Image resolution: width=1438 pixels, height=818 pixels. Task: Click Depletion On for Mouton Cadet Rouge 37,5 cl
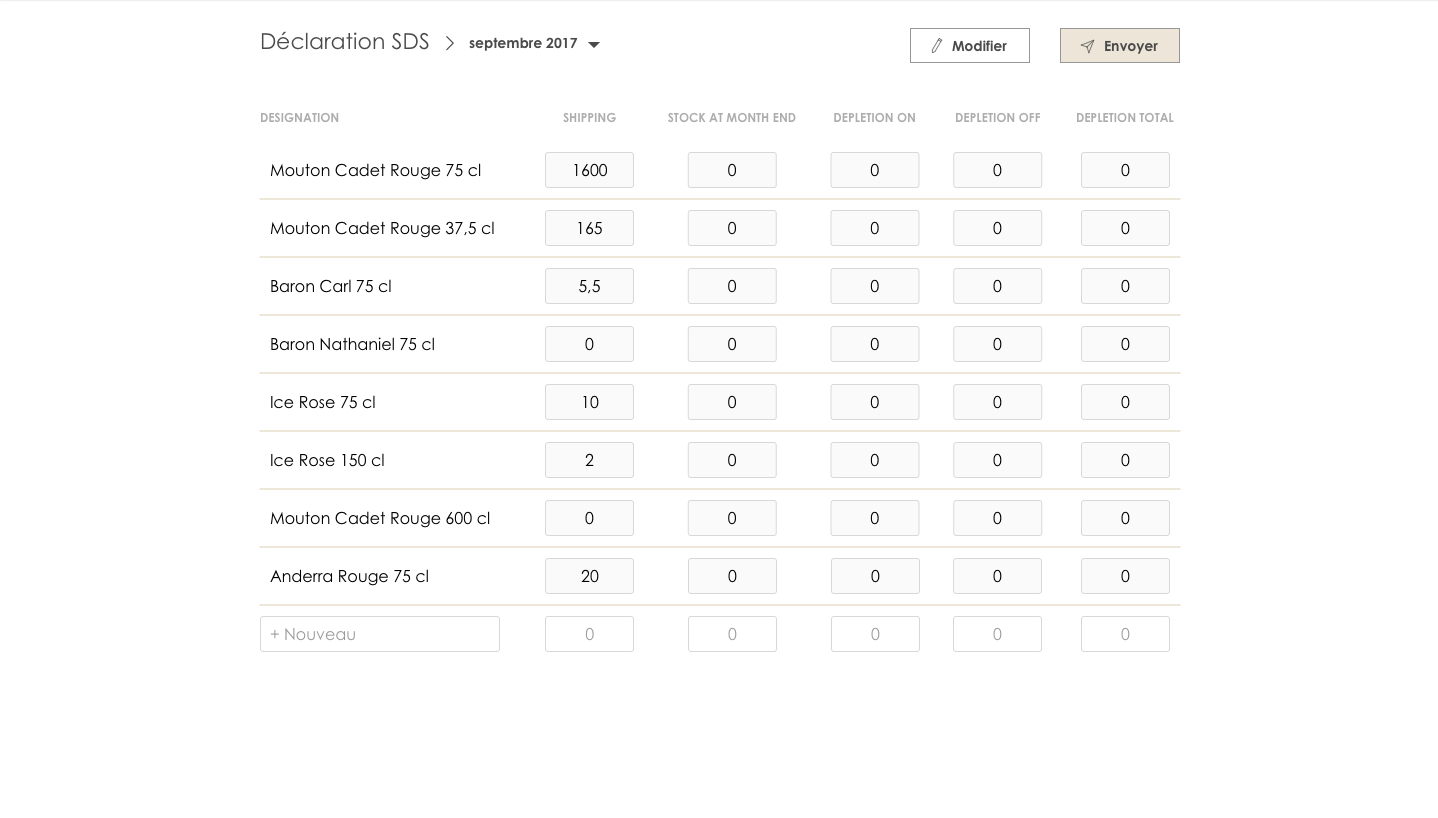875,228
